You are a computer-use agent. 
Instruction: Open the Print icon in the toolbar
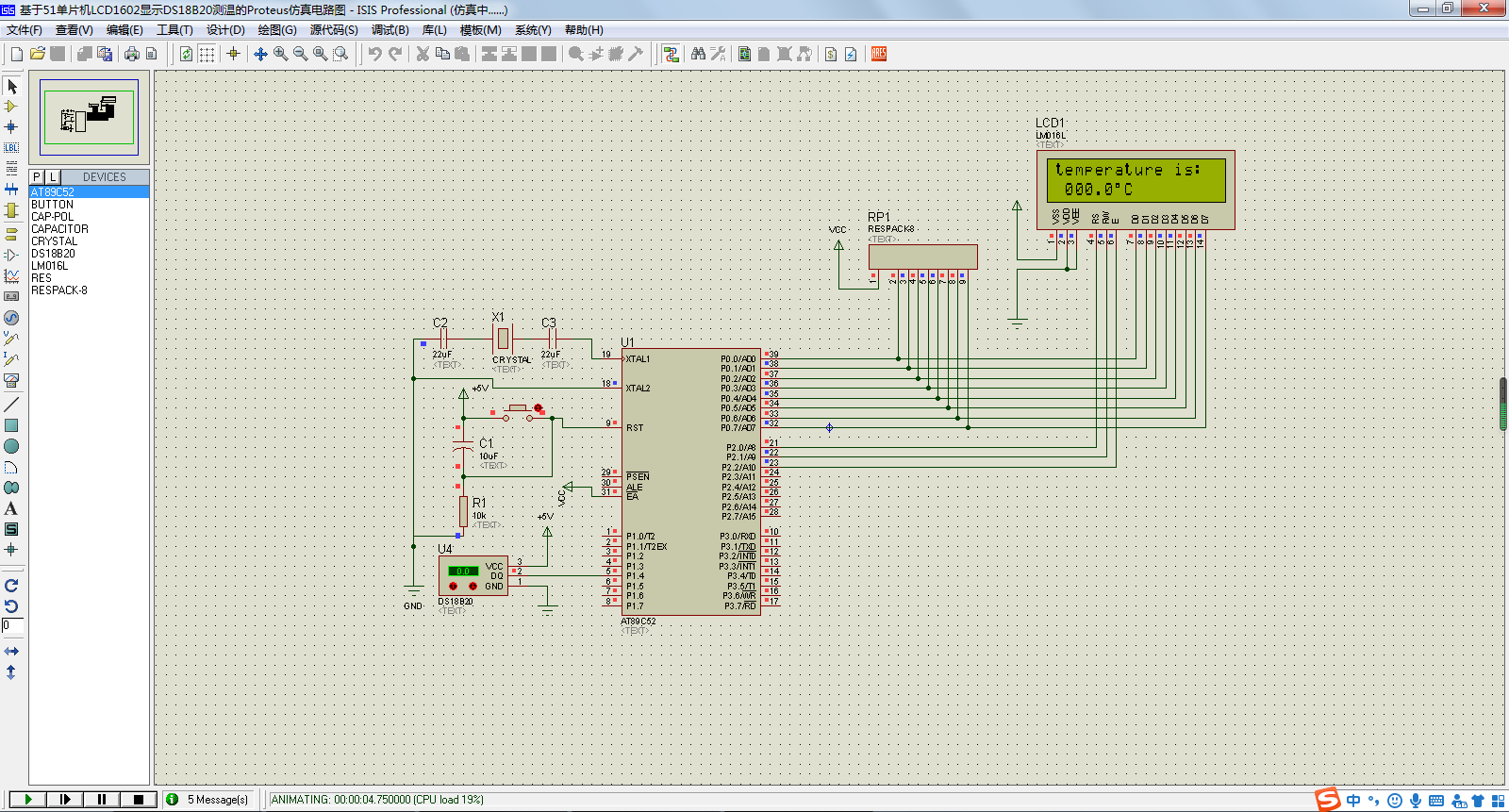(x=132, y=54)
